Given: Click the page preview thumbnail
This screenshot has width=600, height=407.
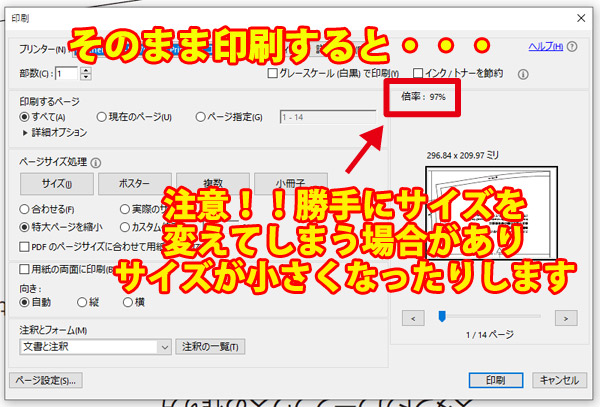Looking at the screenshot, I should (x=491, y=213).
